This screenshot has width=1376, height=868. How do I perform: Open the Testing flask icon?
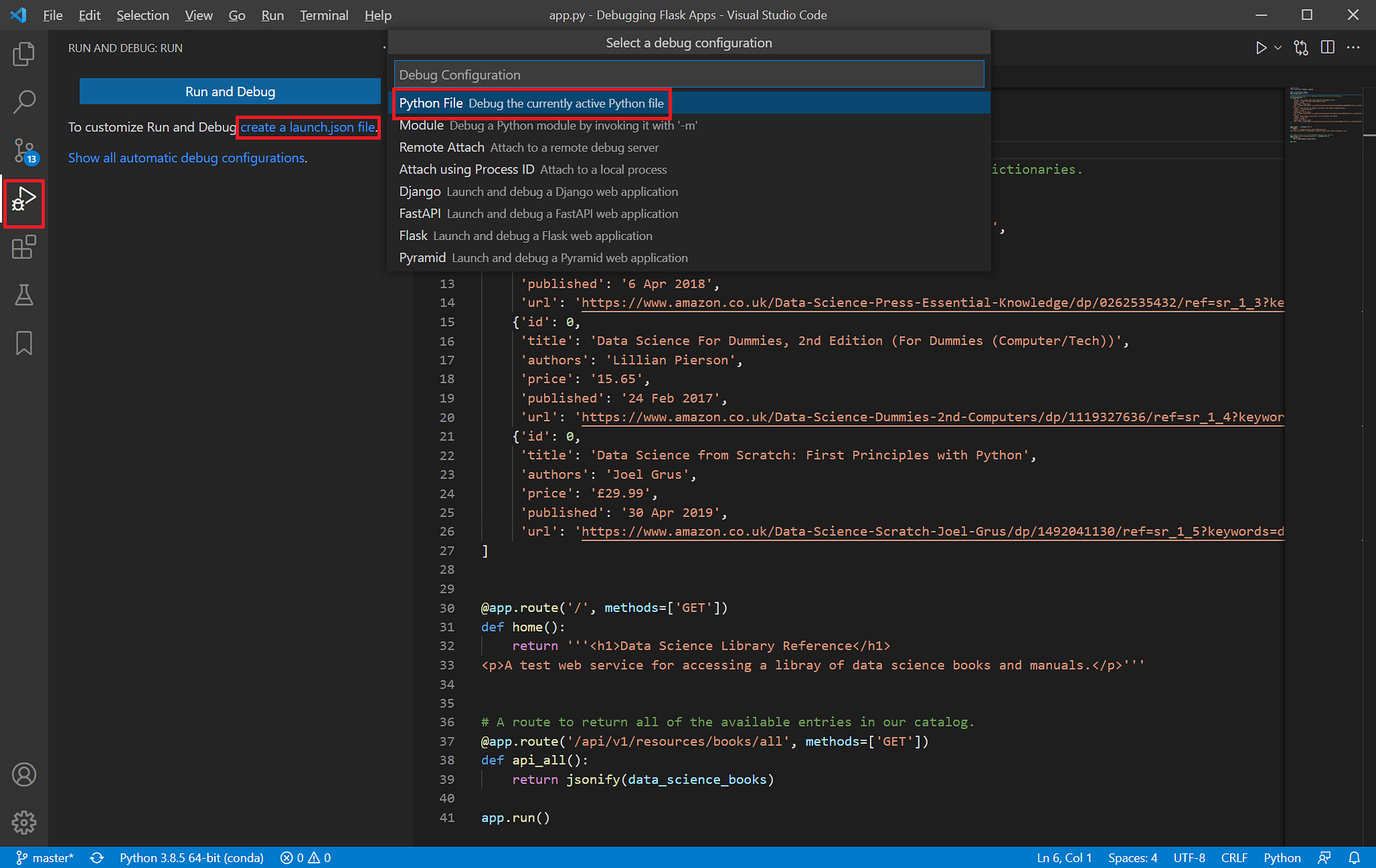click(24, 295)
